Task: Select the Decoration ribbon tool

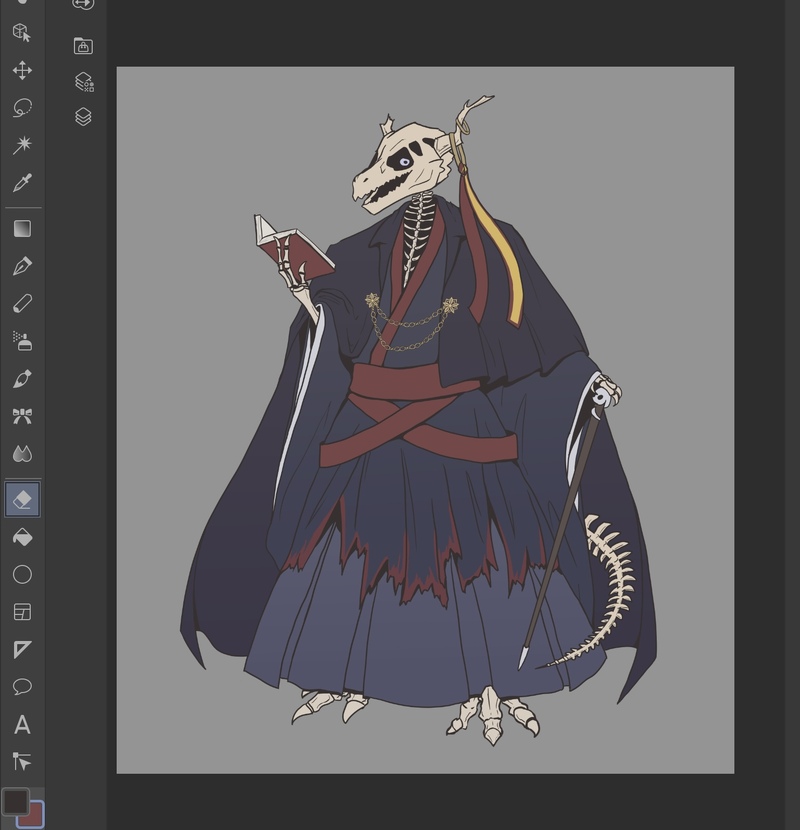Action: [x=22, y=417]
